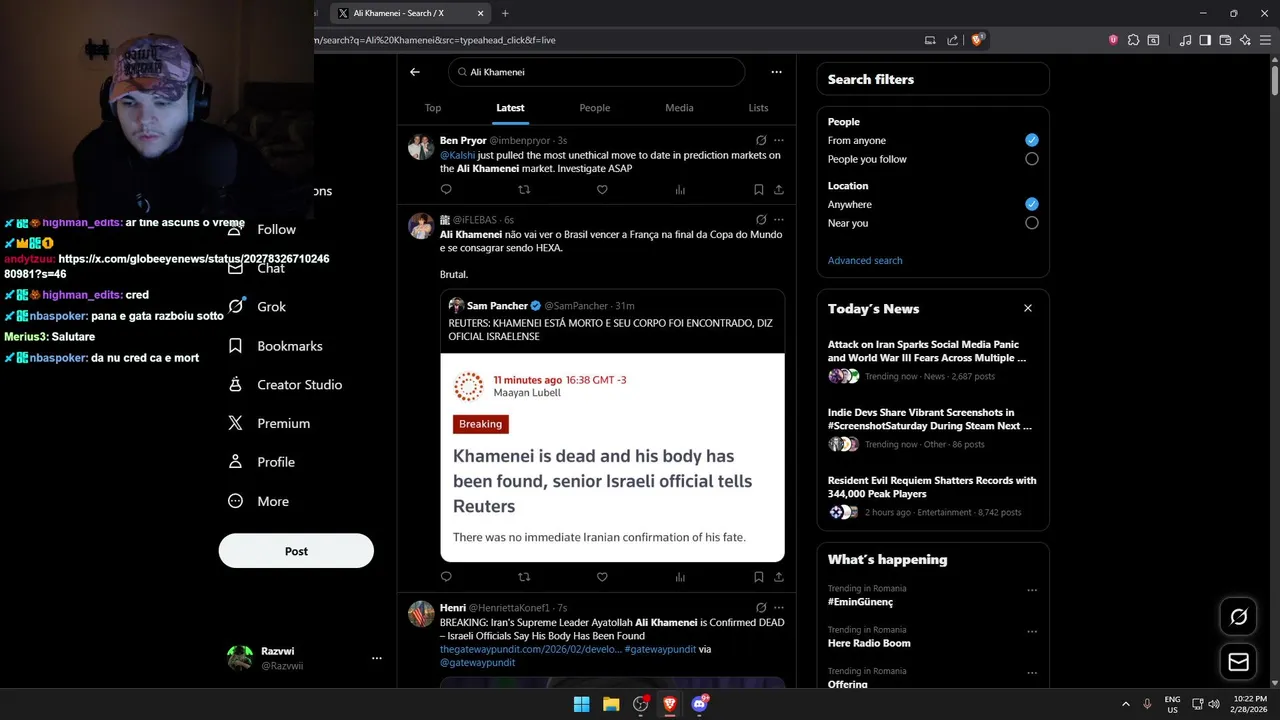
Task: Open thegatewaypundit.com link in Henri's post
Action: (x=530, y=649)
